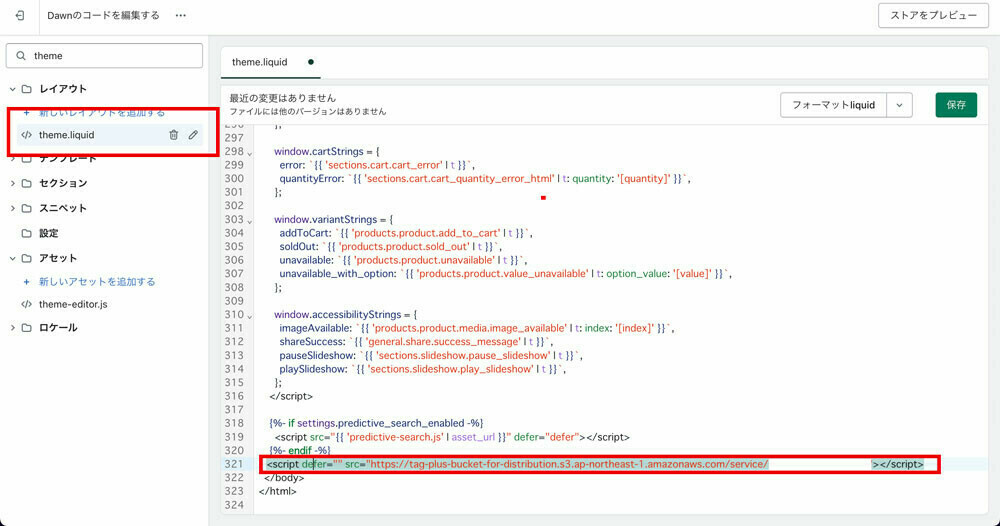Fold code at line 310 arrow

click(x=249, y=316)
